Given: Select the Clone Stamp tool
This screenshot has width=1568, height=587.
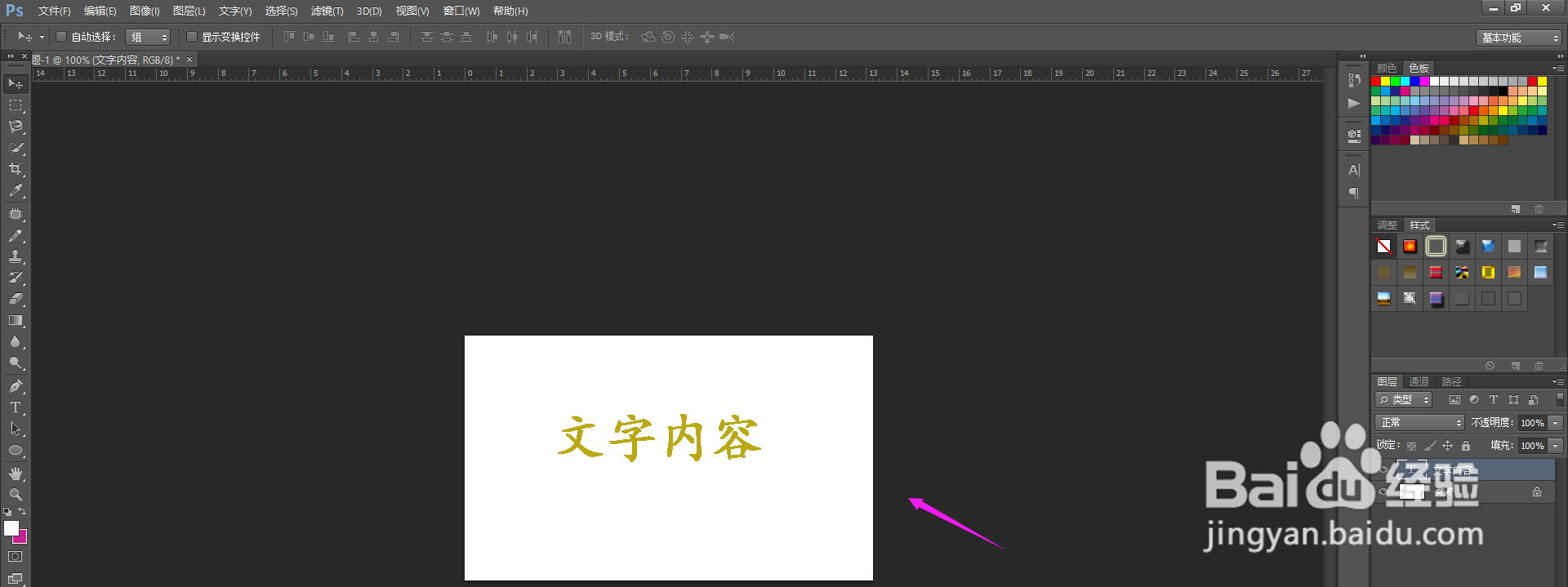Looking at the screenshot, I should pyautogui.click(x=16, y=256).
